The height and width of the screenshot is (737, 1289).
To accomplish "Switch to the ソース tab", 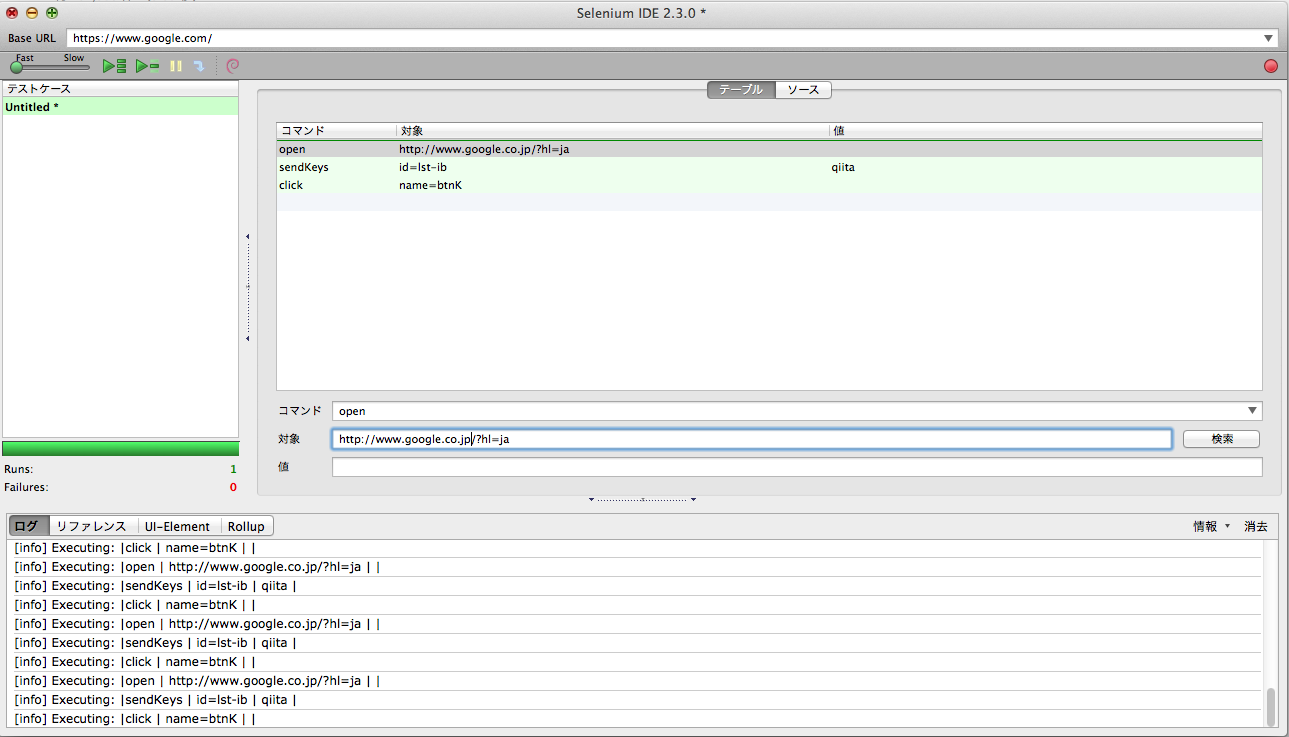I will click(x=803, y=90).
